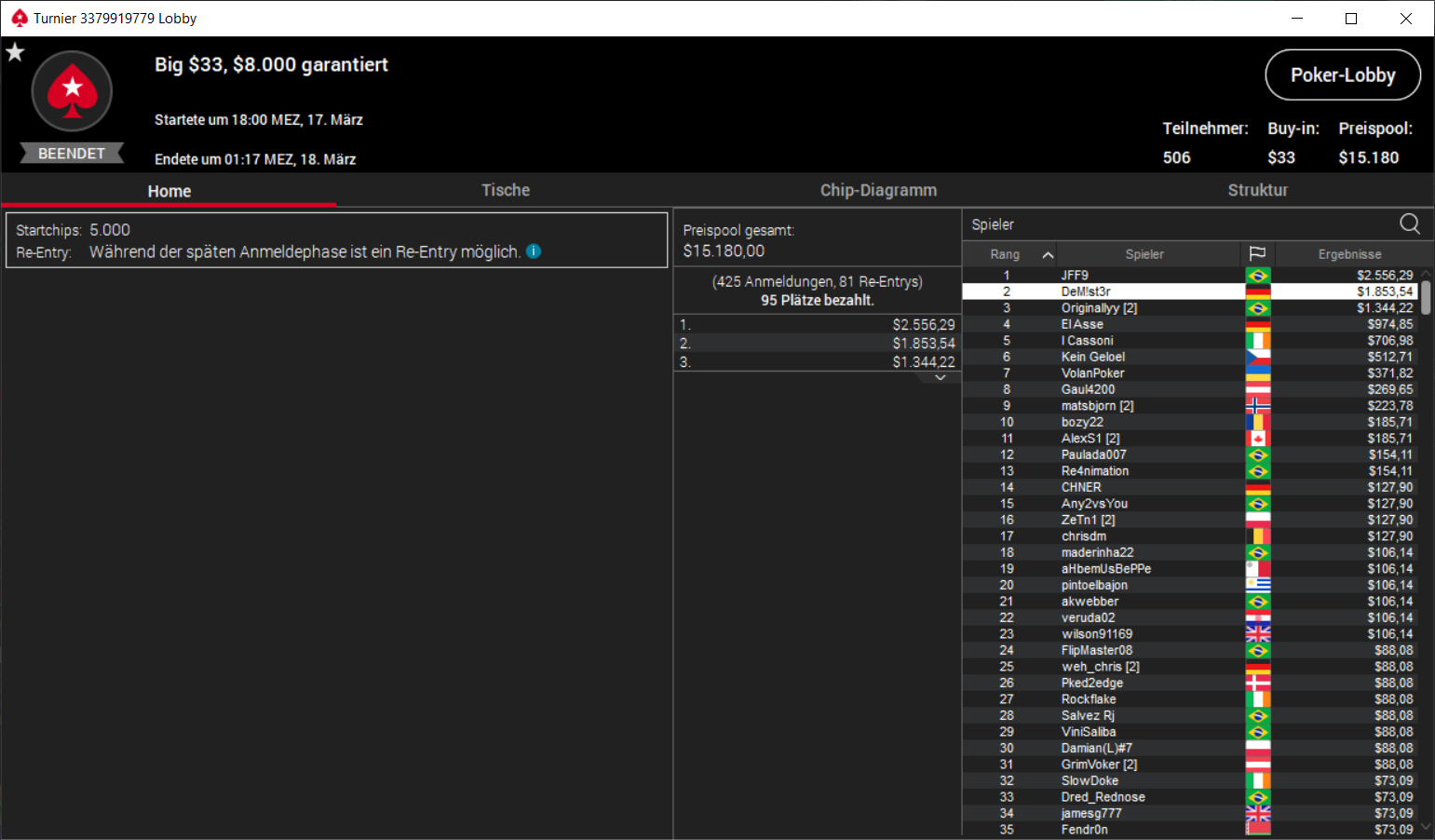Sort by the Ergebnisse column header
The width and height of the screenshot is (1435, 840).
pos(1349,254)
